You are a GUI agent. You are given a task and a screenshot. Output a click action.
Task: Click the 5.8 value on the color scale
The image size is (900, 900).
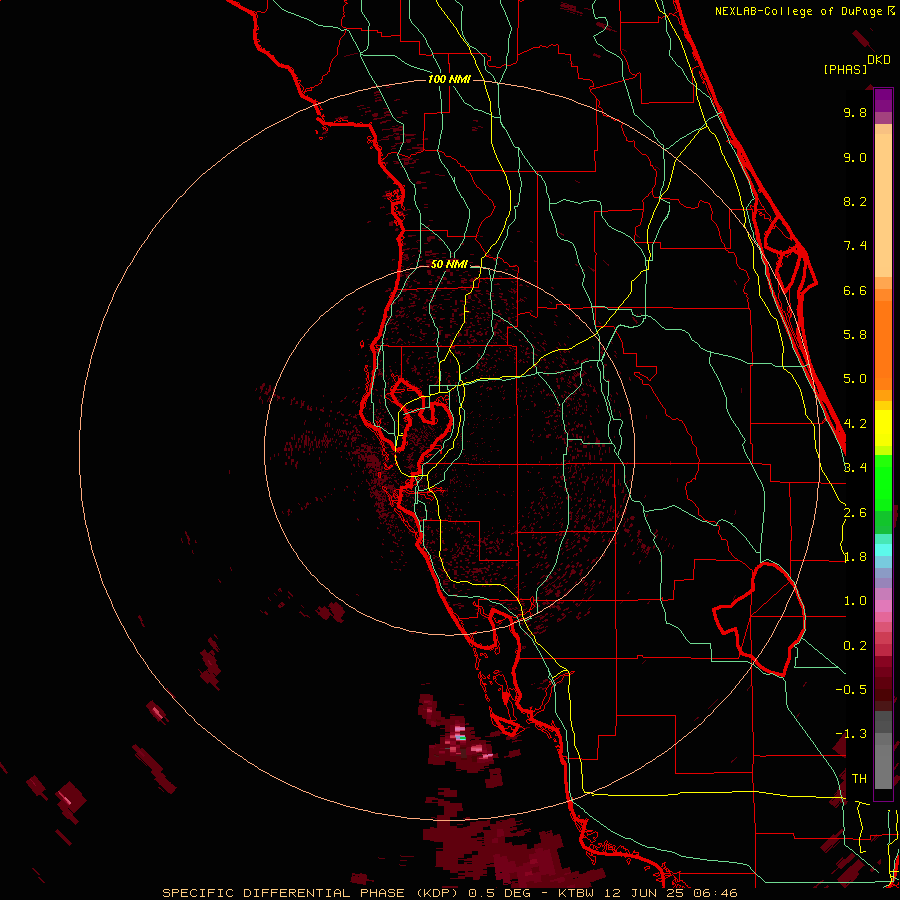click(x=855, y=335)
